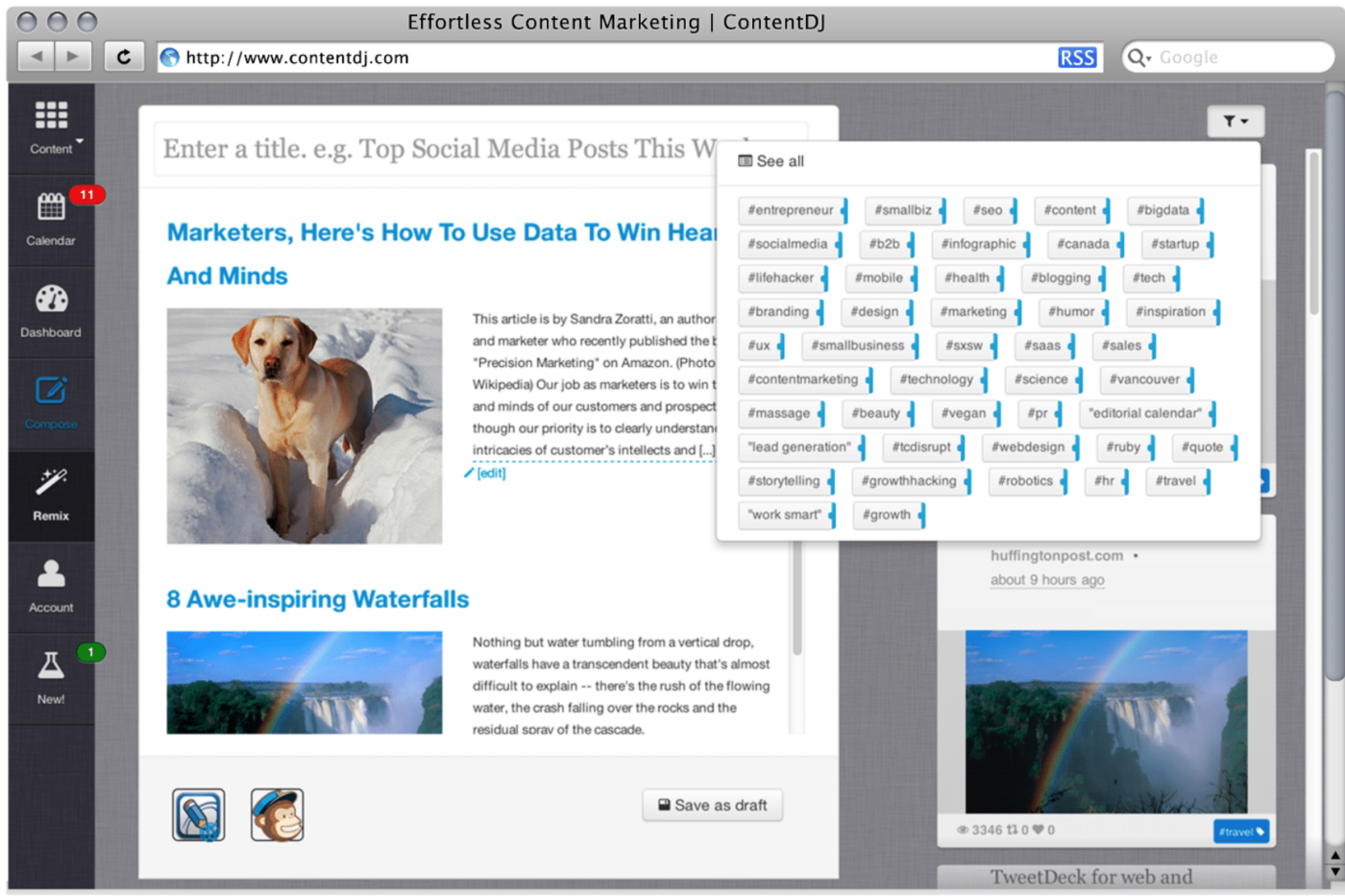The height and width of the screenshot is (896, 1345).
Task: Send the draft using the MailChimp icon
Action: click(x=278, y=813)
